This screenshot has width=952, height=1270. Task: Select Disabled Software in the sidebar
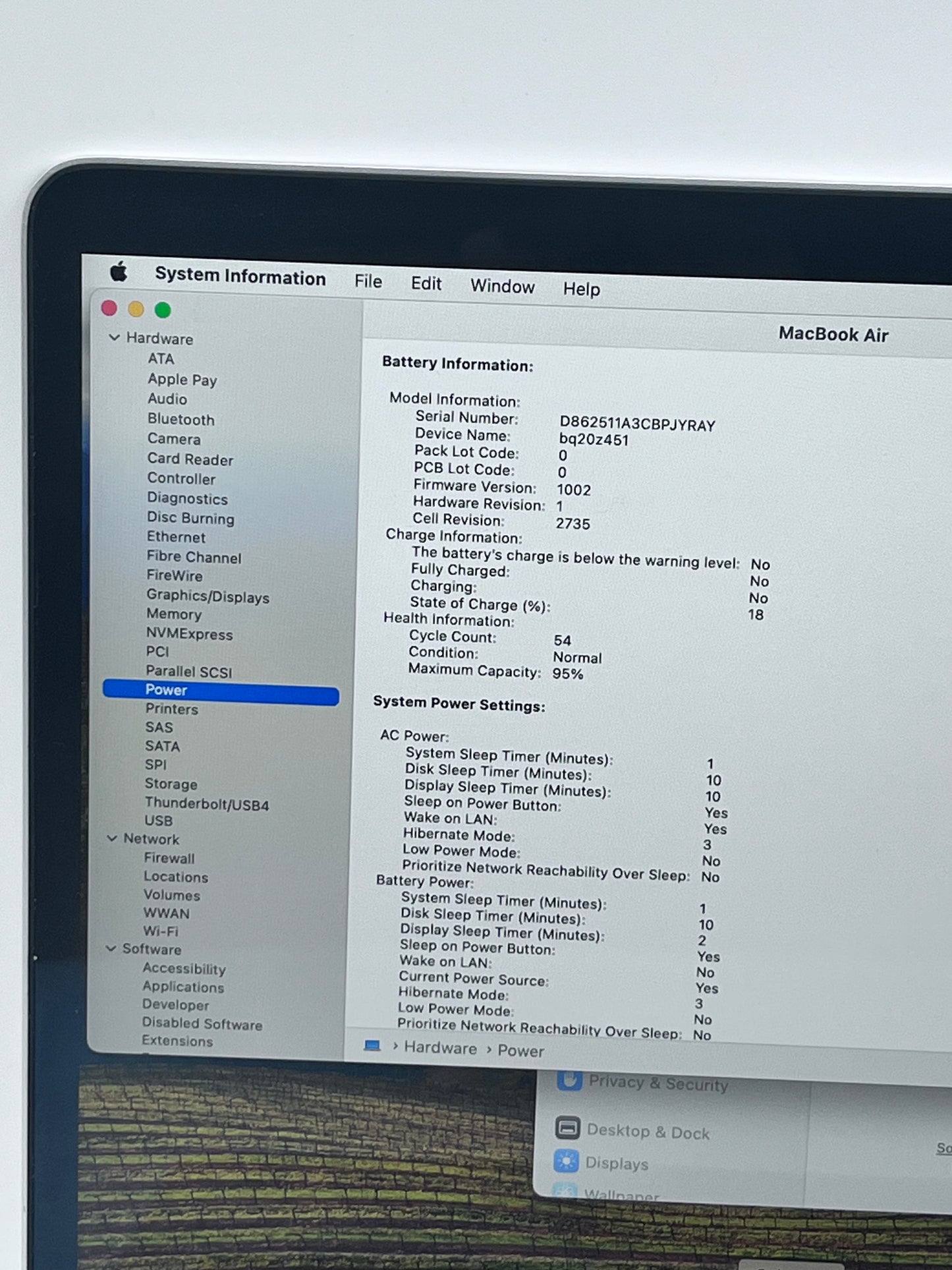(x=202, y=1024)
